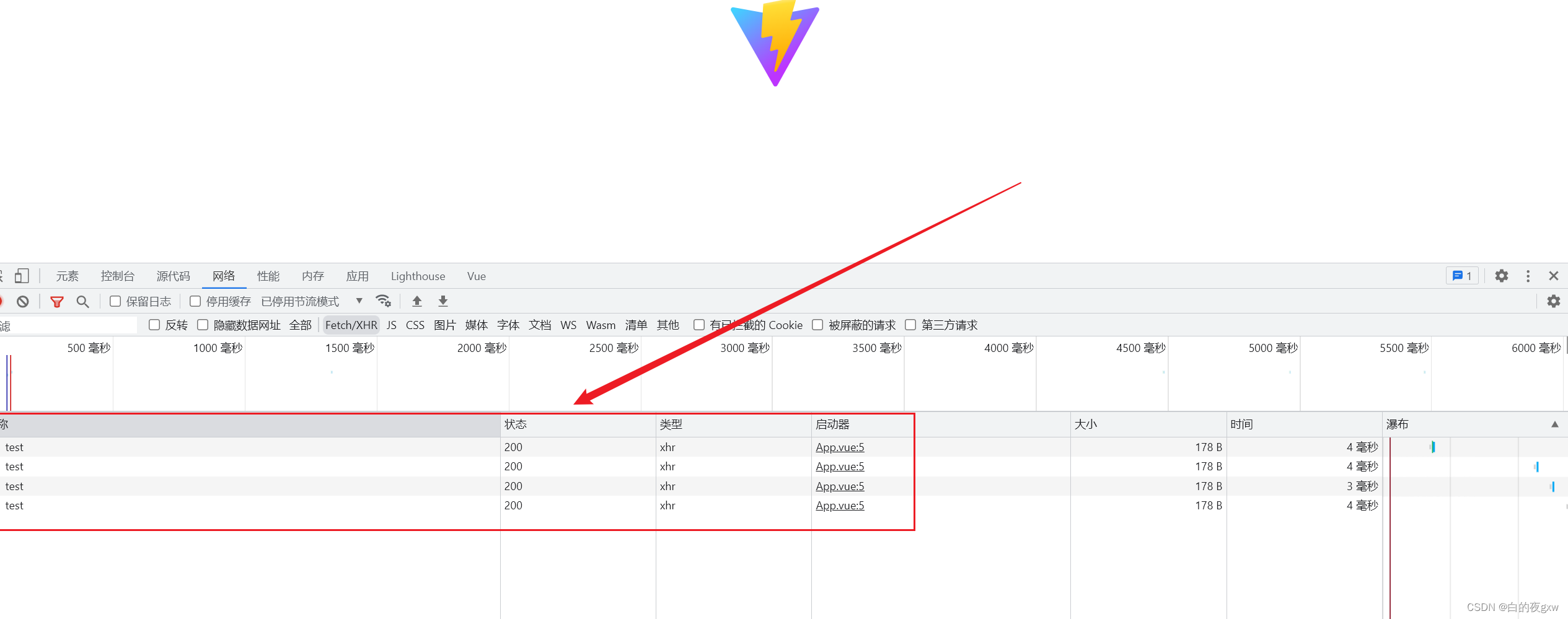This screenshot has width=1568, height=619.
Task: Select the first test request row
Action: pyautogui.click(x=784, y=447)
